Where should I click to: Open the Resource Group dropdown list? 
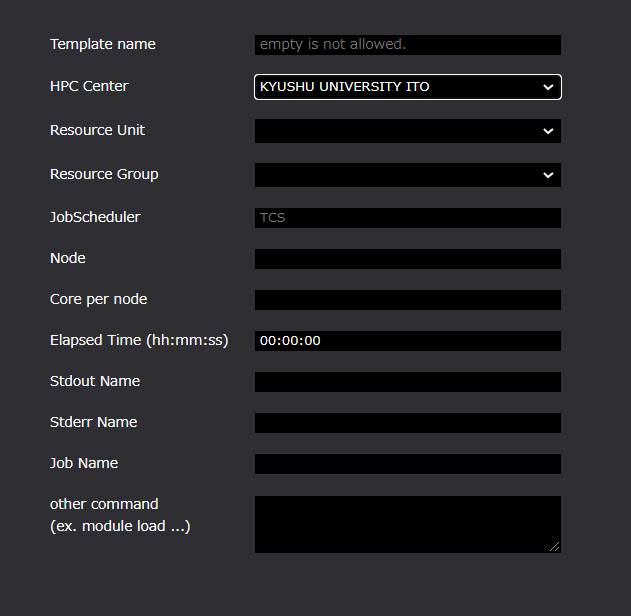point(407,175)
